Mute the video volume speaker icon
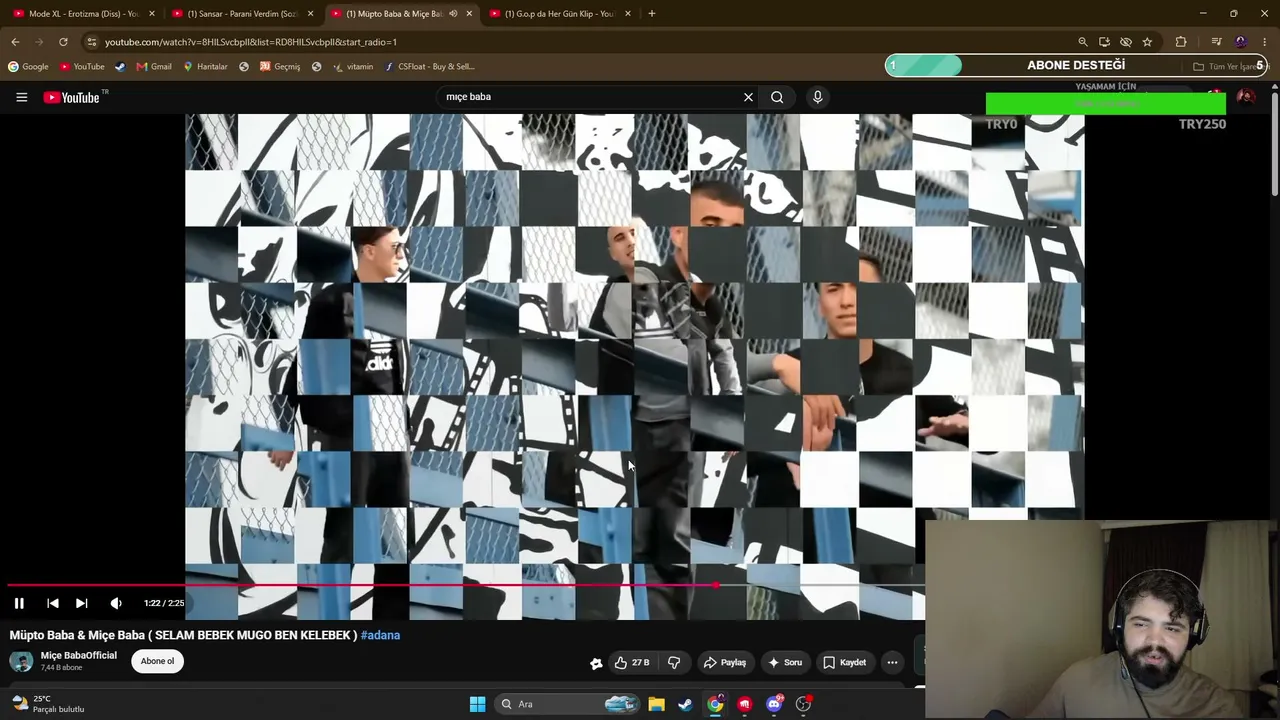This screenshot has height=720, width=1280. point(116,603)
